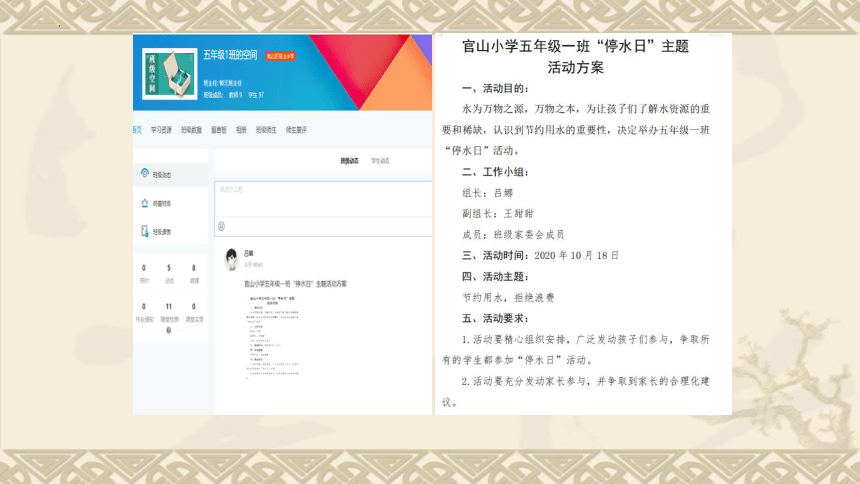Click the 班级课表 timetable sidebar icon
This screenshot has width=860, height=484.
[x=145, y=231]
